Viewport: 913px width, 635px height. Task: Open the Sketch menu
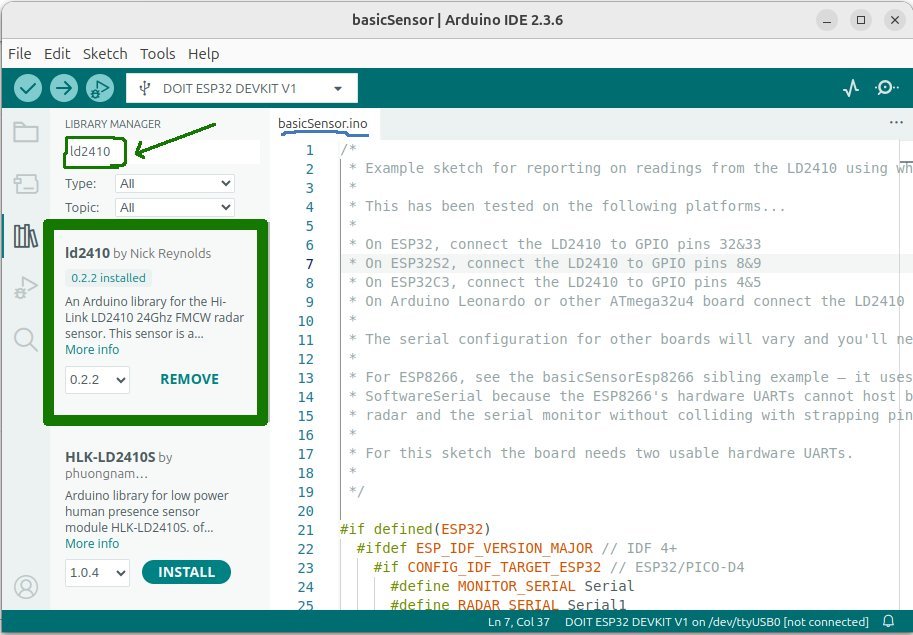click(x=105, y=54)
